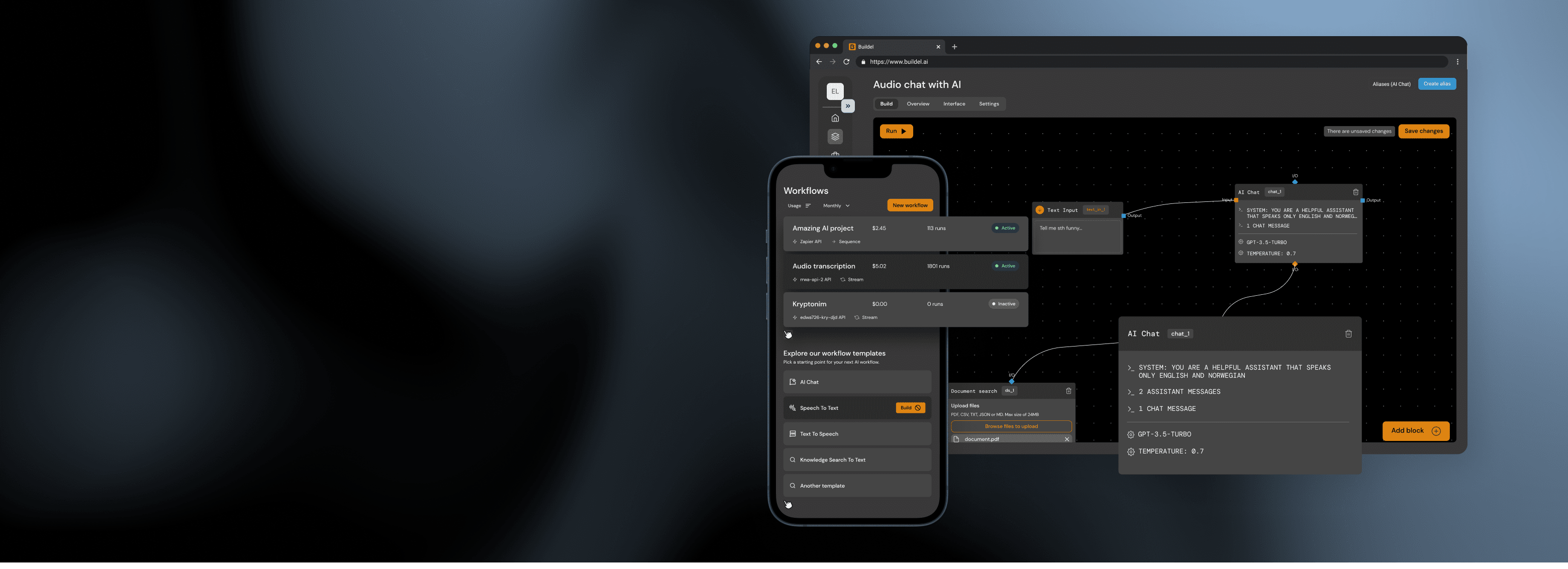1568x569 pixels.
Task: Click trash icon on enlarged AI Chat card
Action: click(1348, 334)
